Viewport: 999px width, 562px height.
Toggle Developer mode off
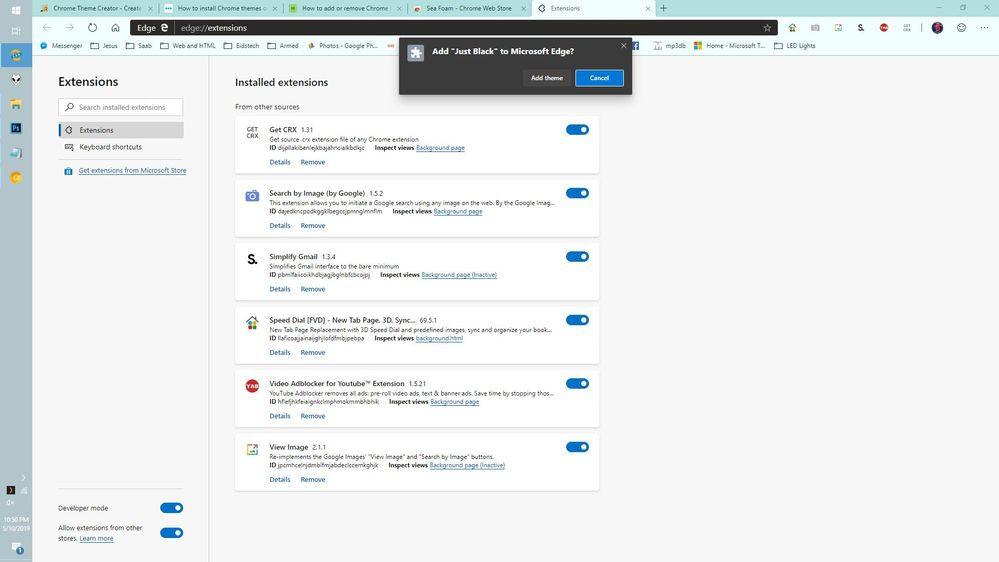tap(171, 508)
